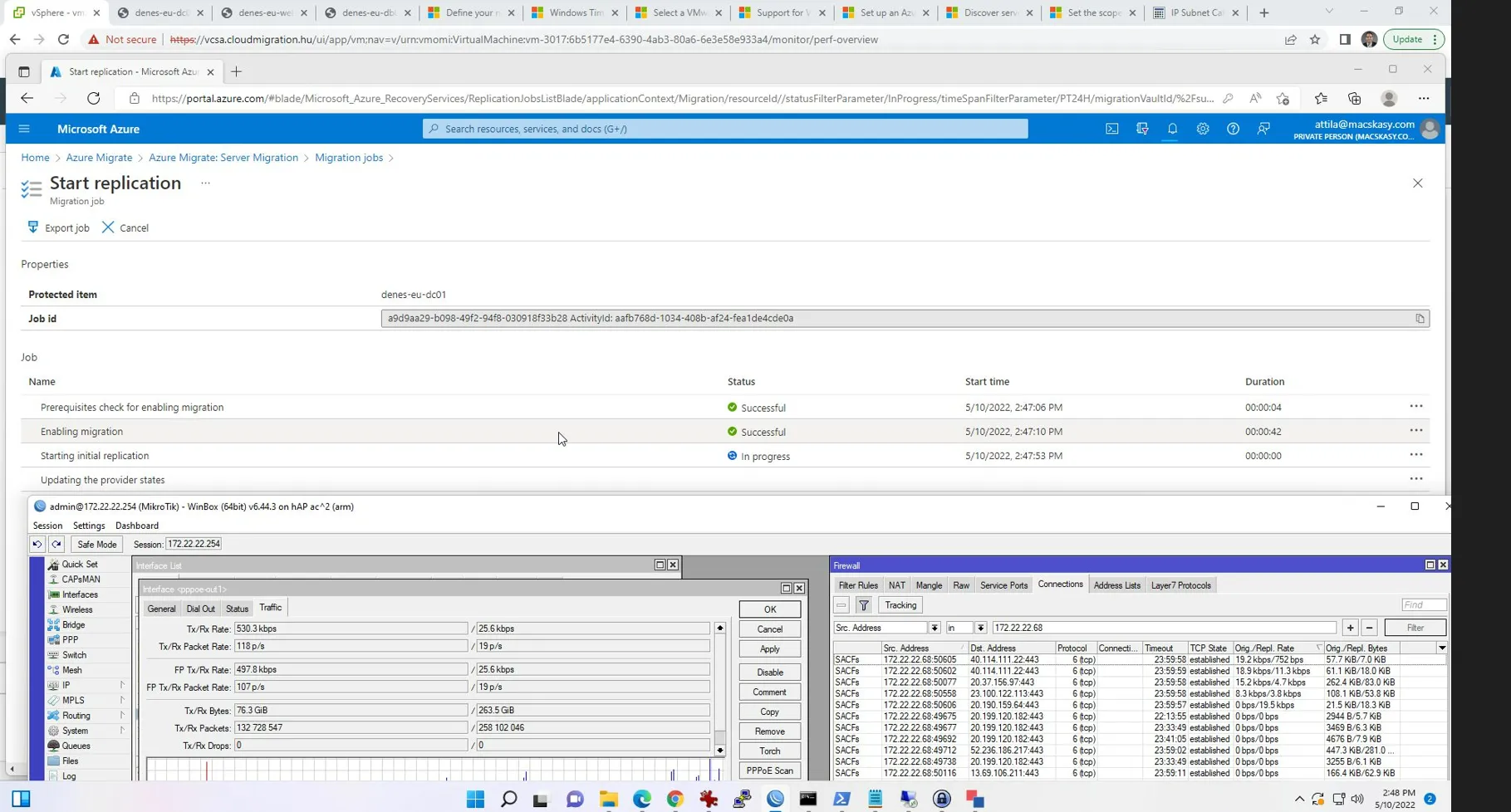Viewport: 1511px width, 812px height.
Task: Go to Migration jobs breadcrumb link
Action: point(349,158)
